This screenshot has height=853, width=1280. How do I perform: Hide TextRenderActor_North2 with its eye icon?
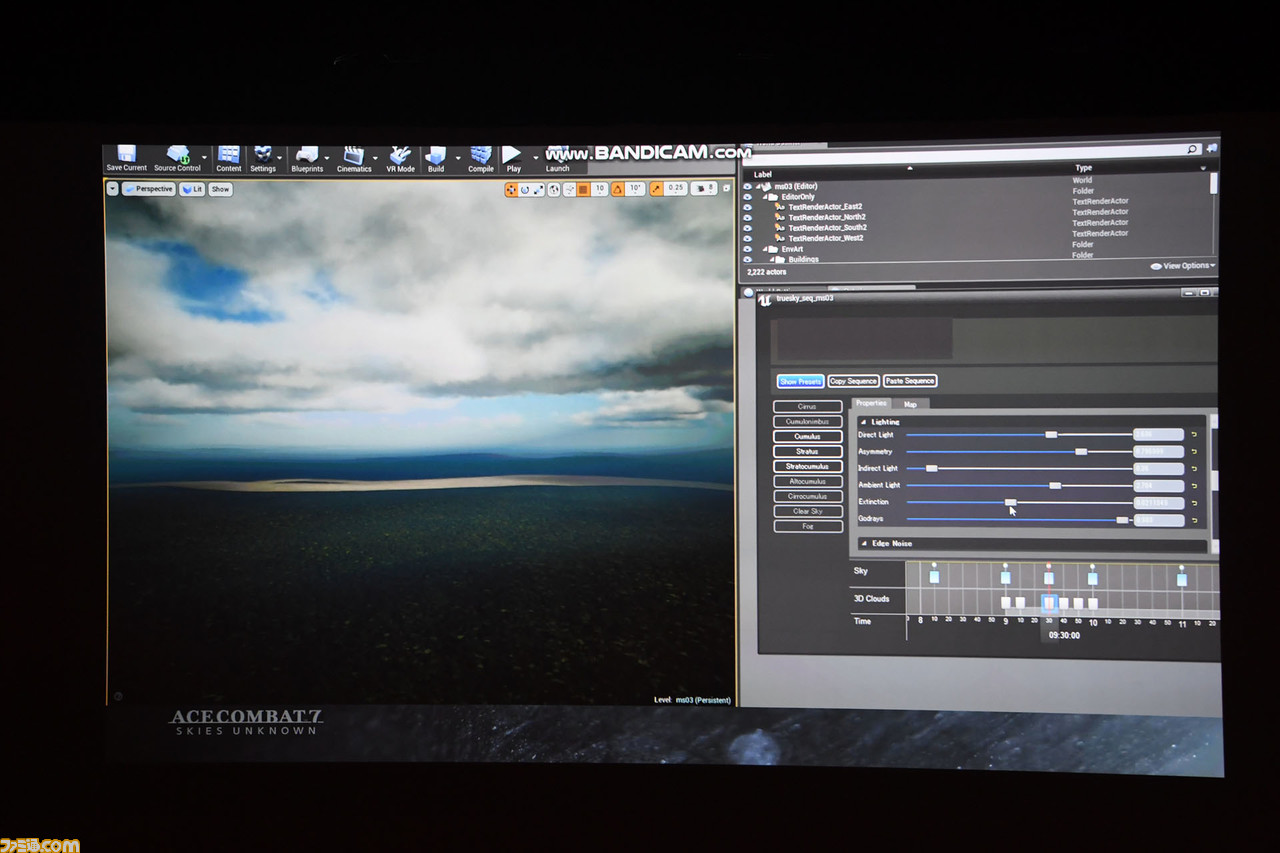(747, 217)
